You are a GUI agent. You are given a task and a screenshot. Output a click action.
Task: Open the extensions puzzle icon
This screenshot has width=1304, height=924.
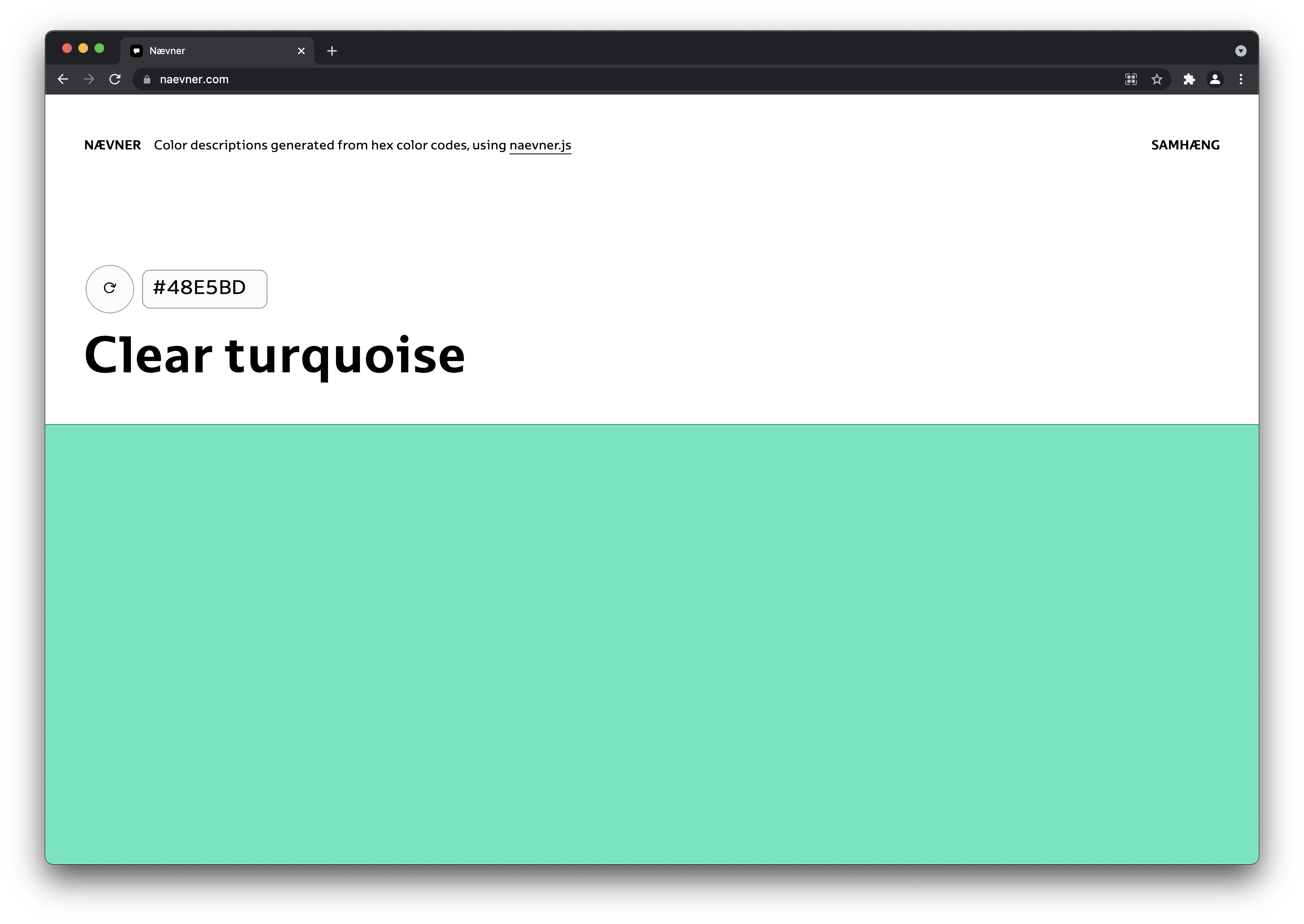coord(1189,79)
